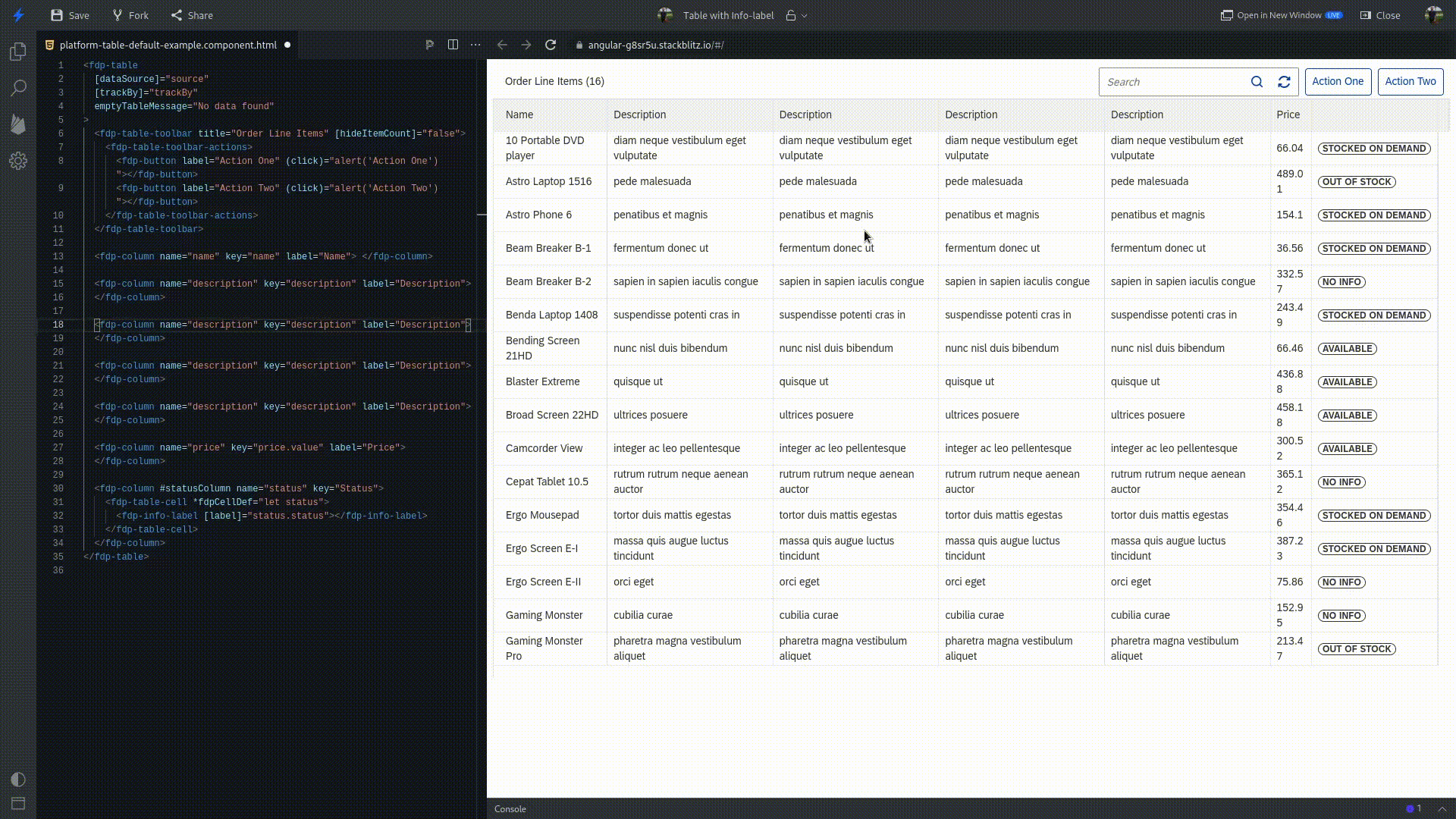Image resolution: width=1456 pixels, height=819 pixels.
Task: Split the editor view using split icon
Action: click(x=453, y=45)
